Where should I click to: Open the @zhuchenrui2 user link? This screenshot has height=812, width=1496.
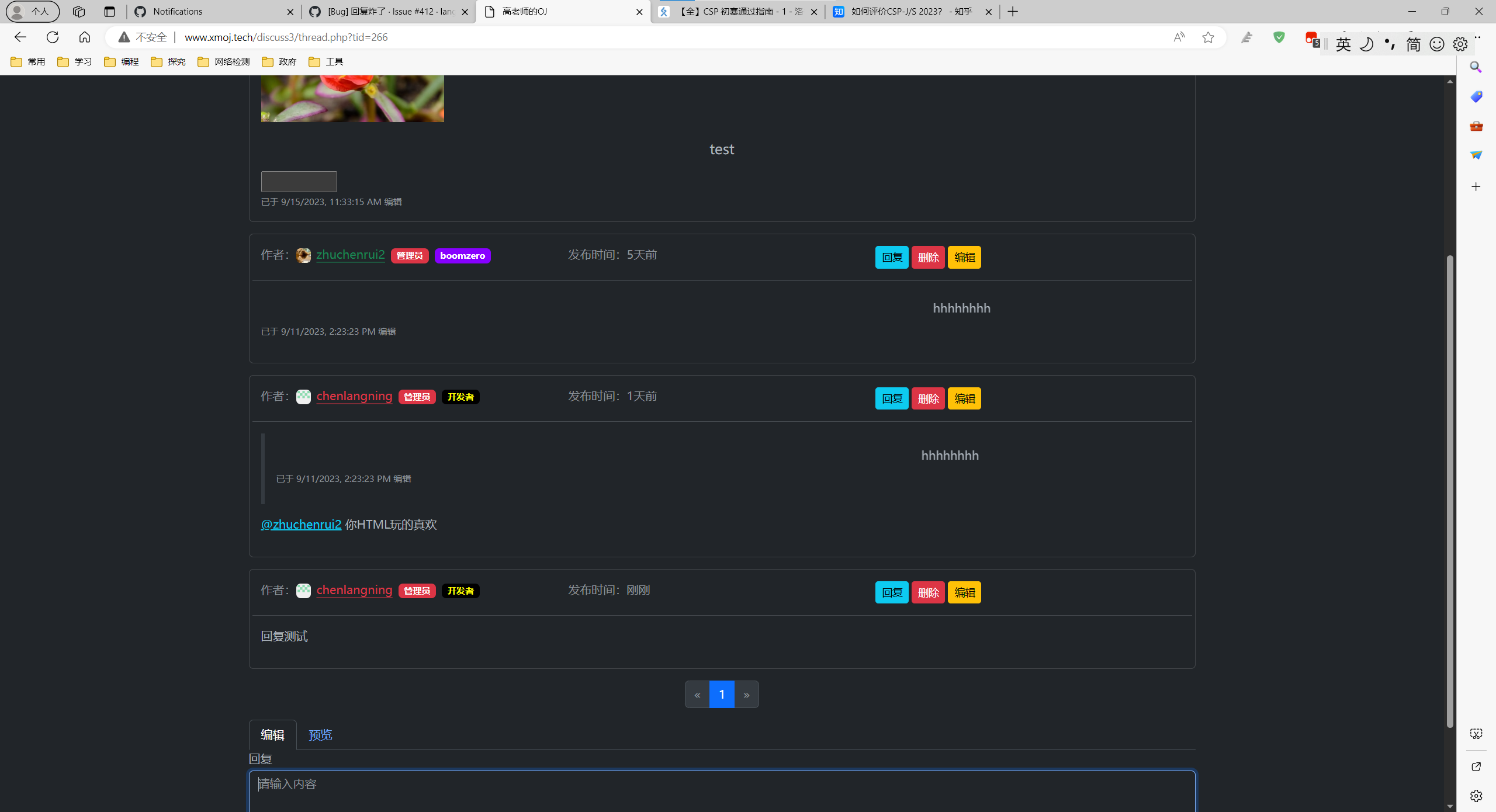(x=300, y=525)
